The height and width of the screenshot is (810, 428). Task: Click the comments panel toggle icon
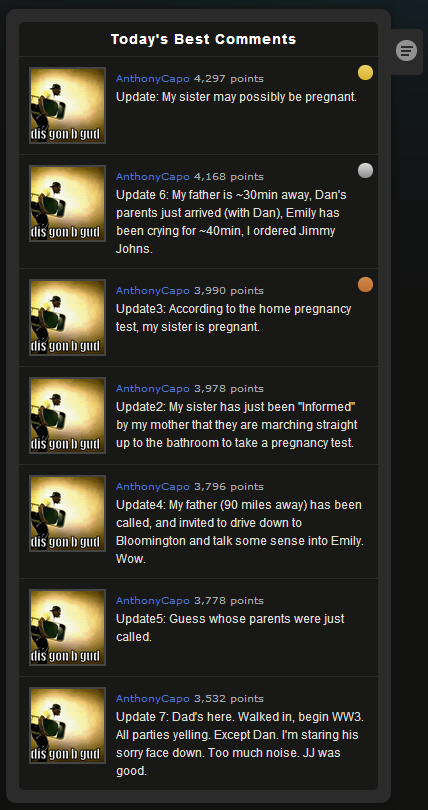pos(406,51)
